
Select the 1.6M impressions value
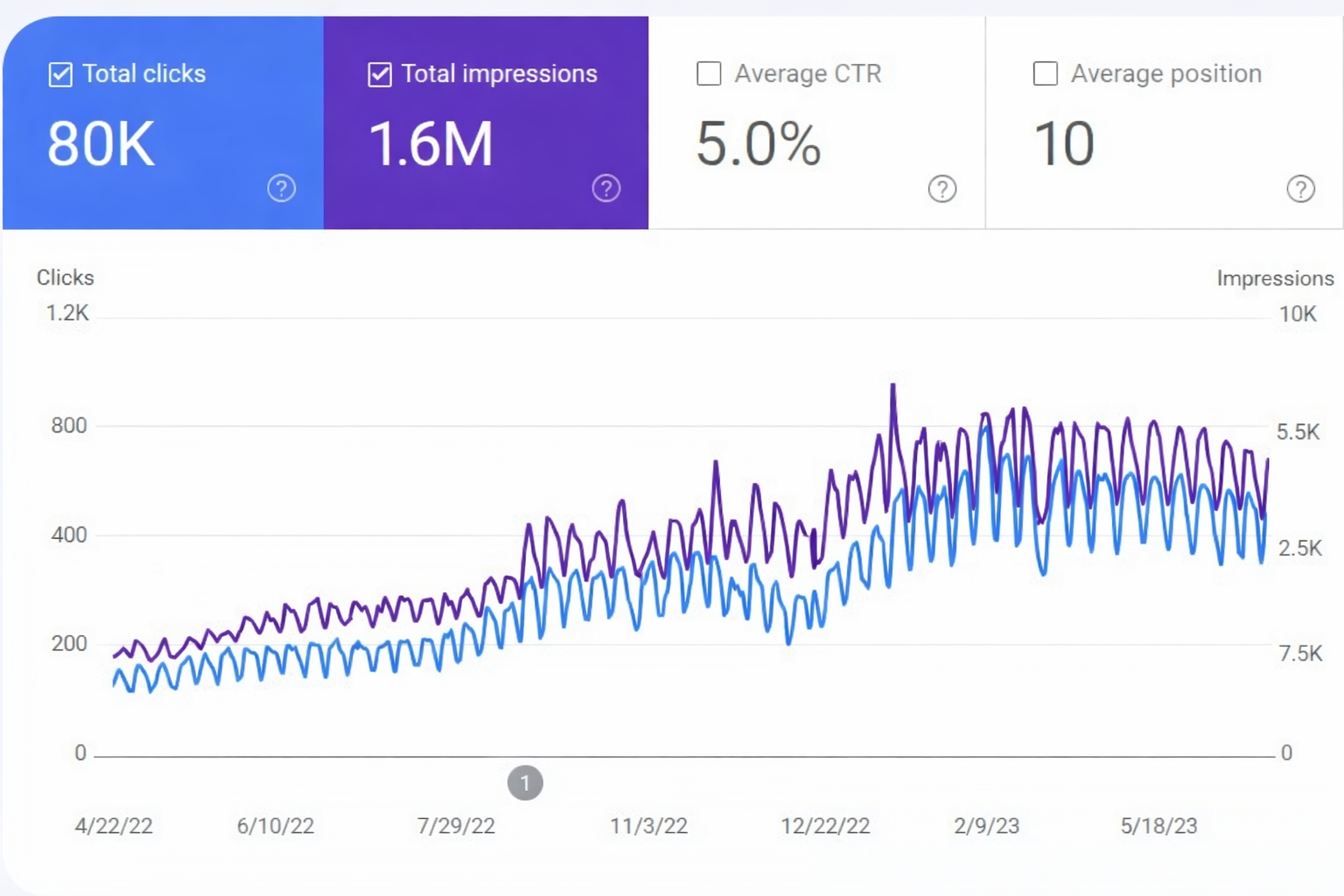tap(430, 144)
